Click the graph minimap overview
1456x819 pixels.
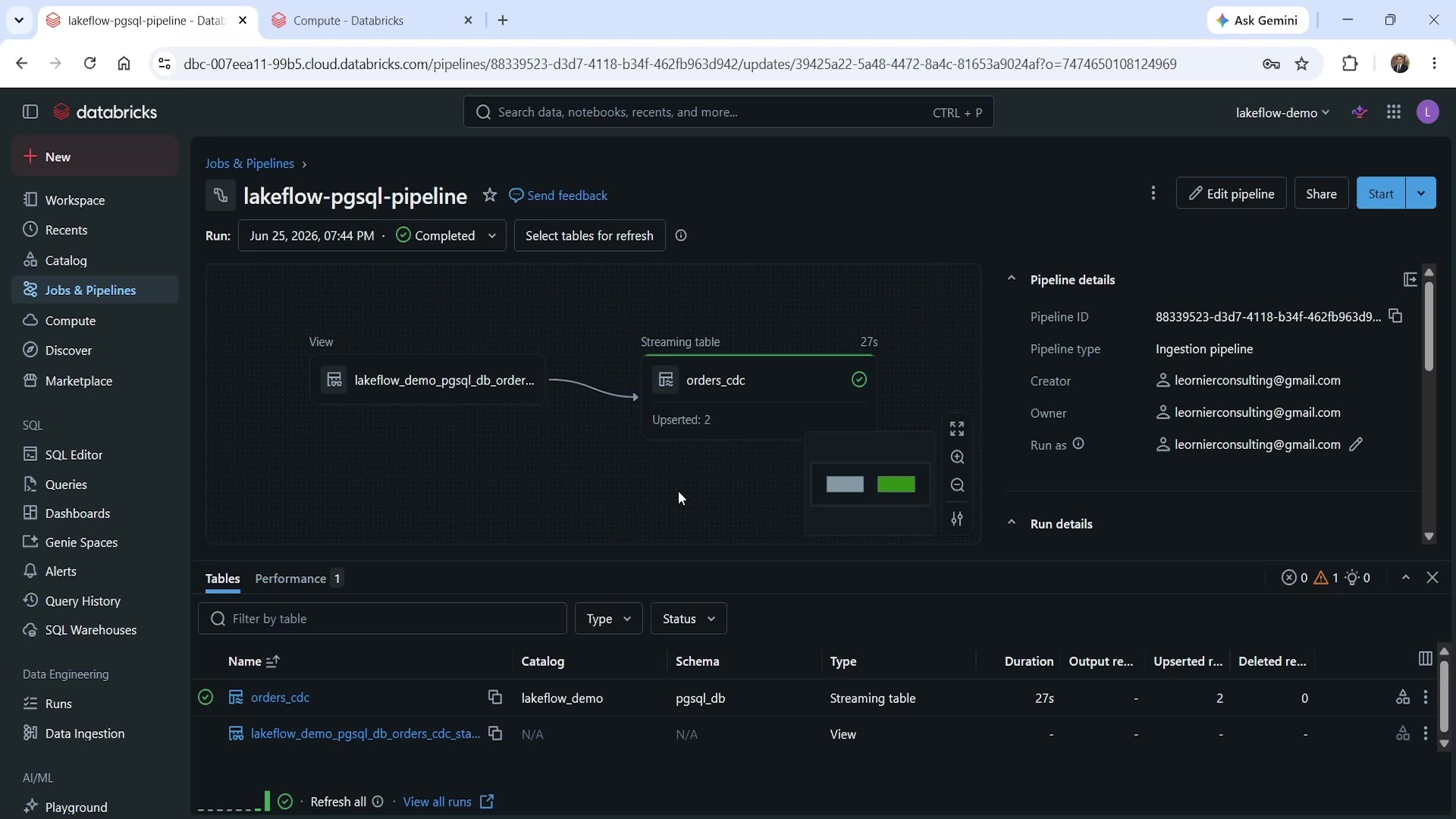[870, 484]
